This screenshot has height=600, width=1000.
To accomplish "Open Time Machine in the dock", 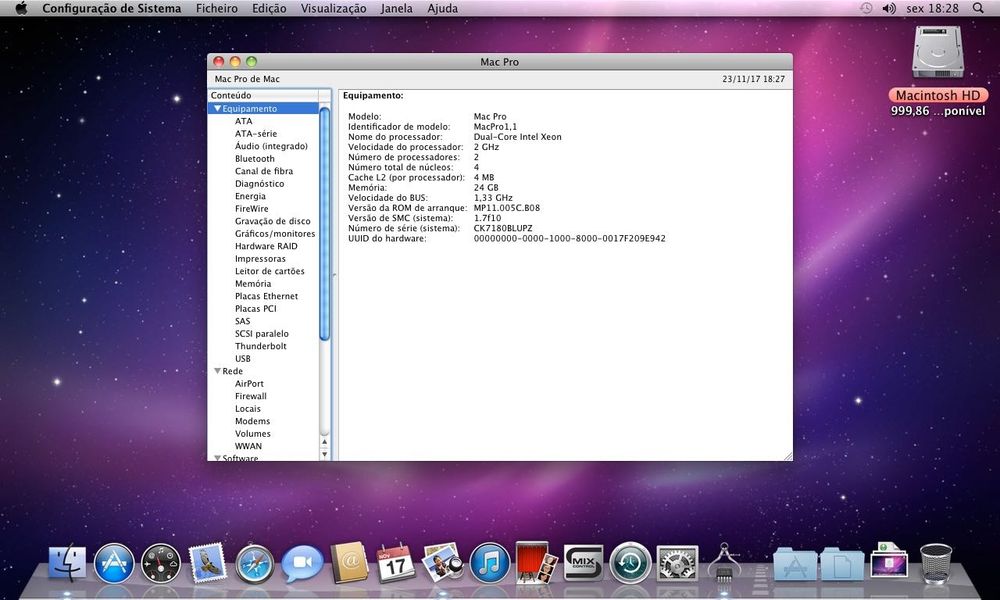I will tap(630, 564).
